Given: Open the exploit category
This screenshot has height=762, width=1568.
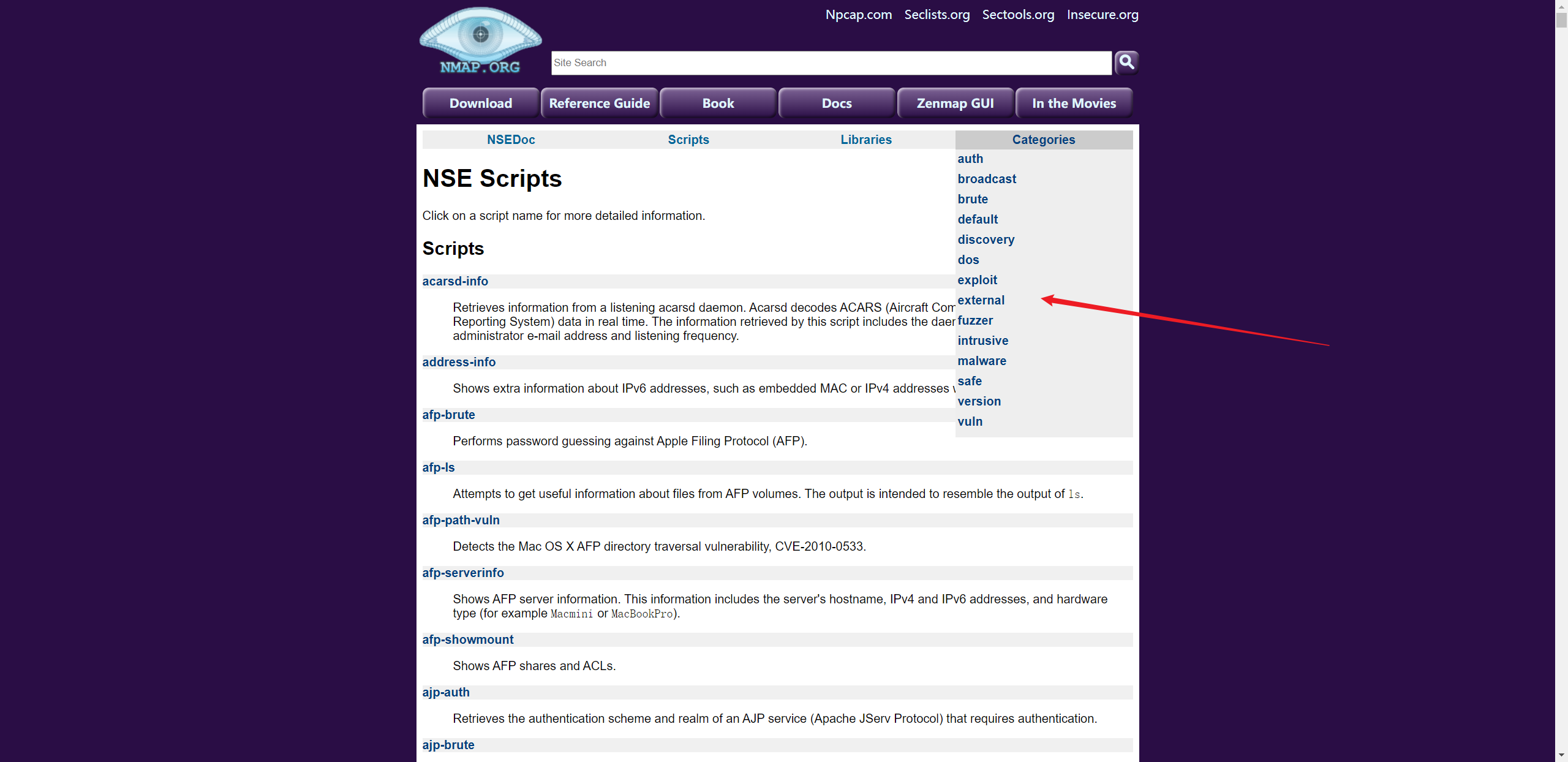Looking at the screenshot, I should point(978,280).
